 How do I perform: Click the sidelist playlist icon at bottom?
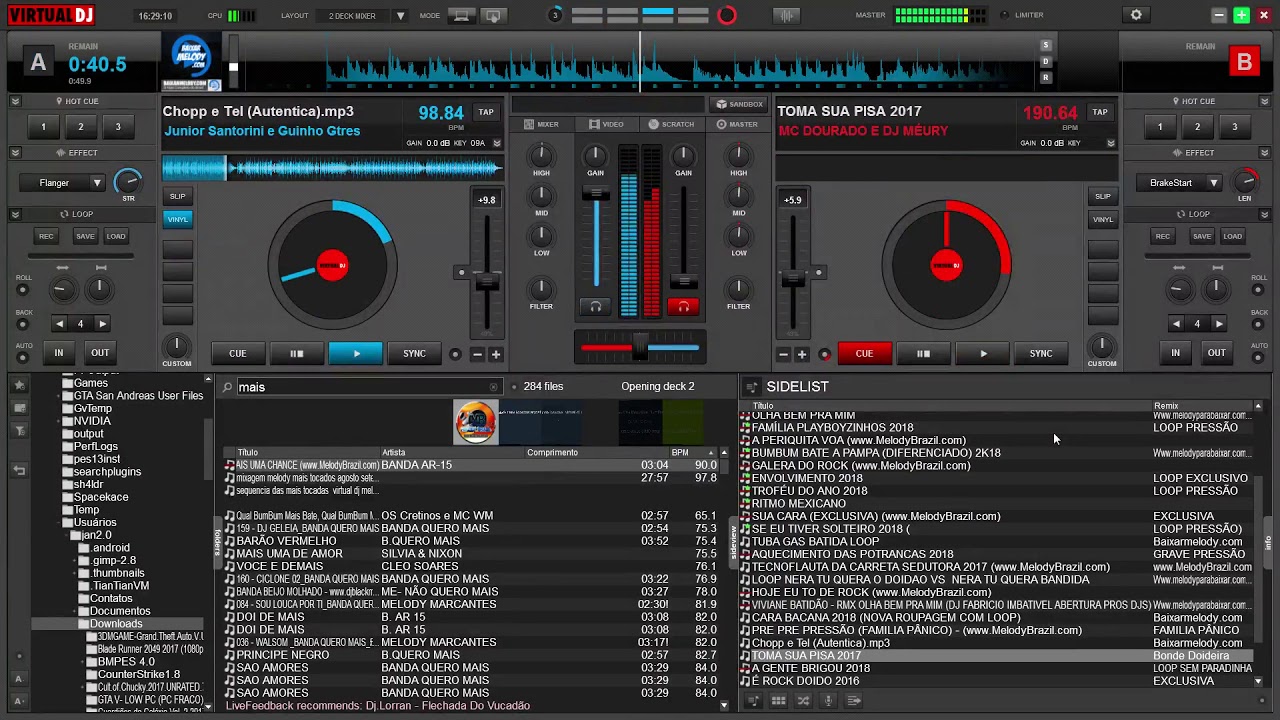coord(754,701)
